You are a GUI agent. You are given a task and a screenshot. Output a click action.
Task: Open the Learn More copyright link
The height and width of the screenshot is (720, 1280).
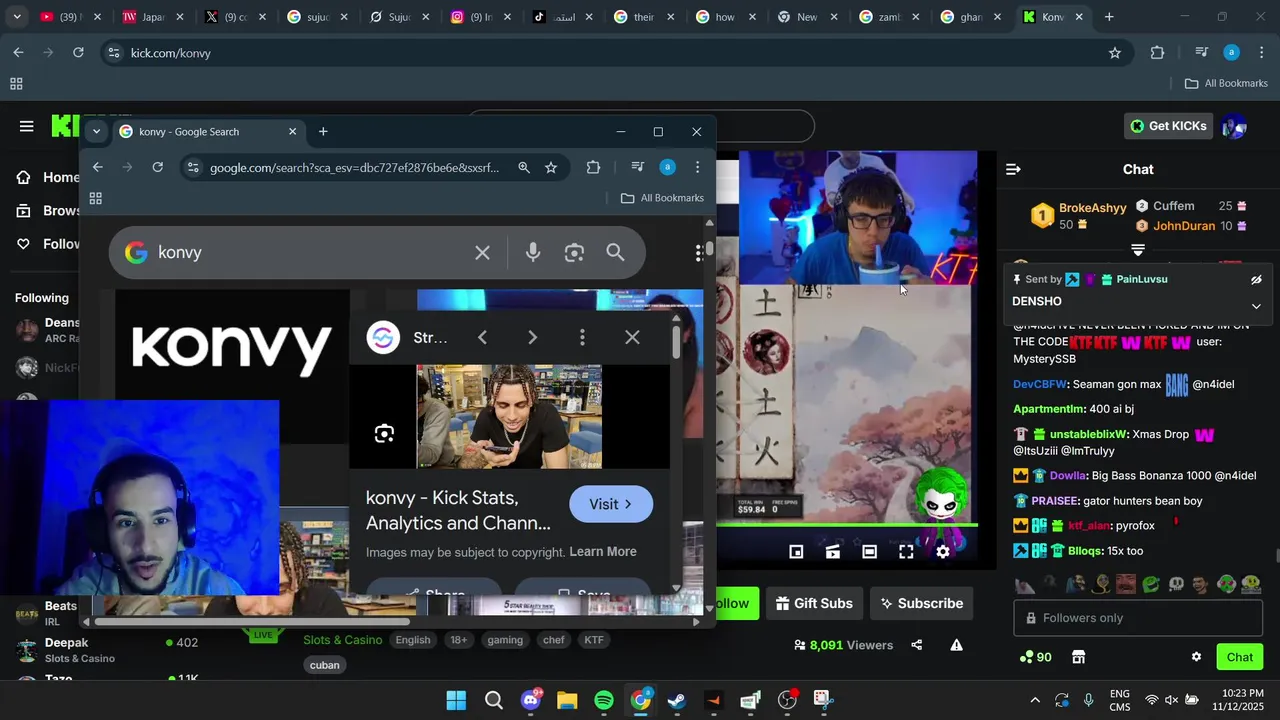coord(603,552)
